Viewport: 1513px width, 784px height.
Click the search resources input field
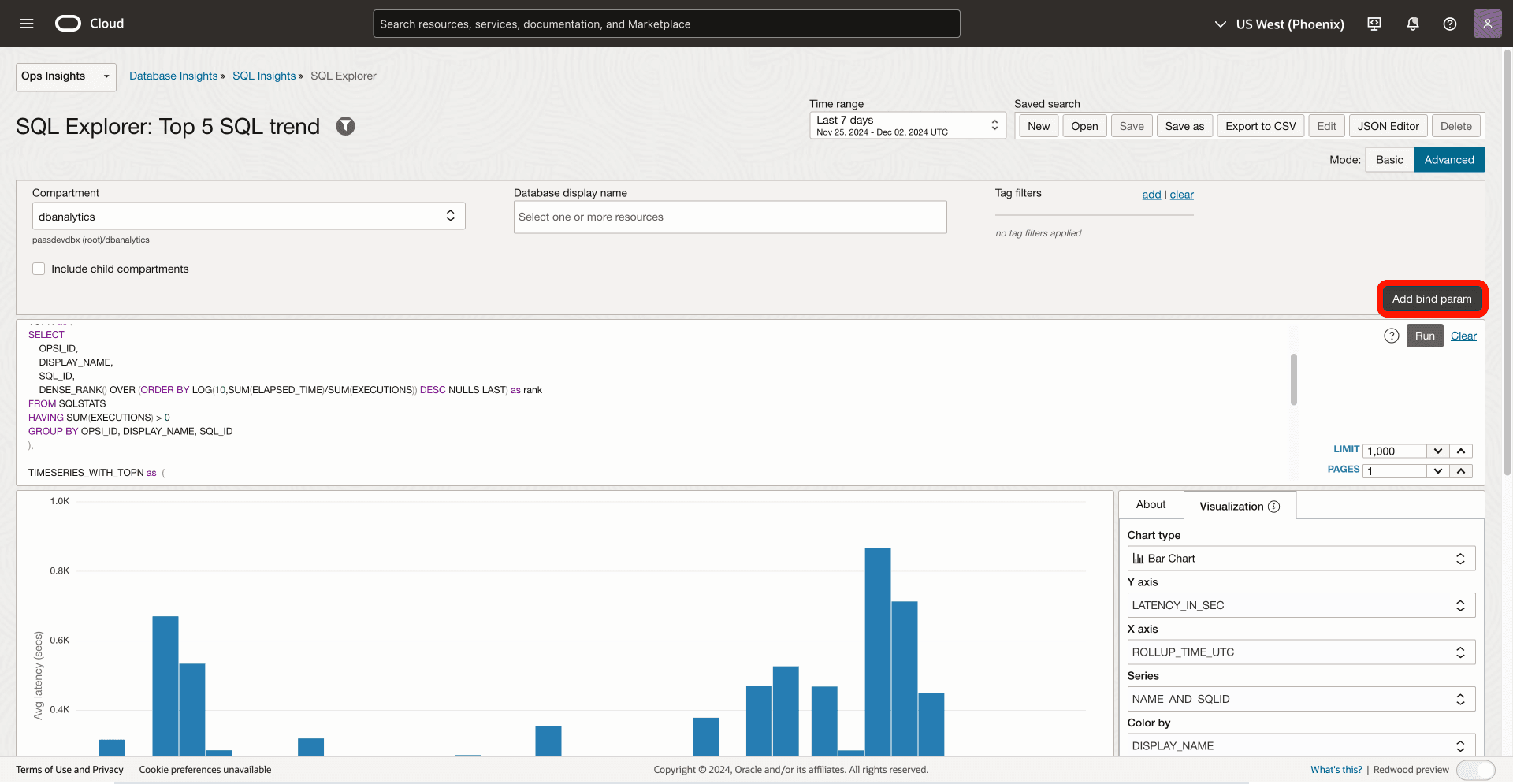[x=666, y=23]
